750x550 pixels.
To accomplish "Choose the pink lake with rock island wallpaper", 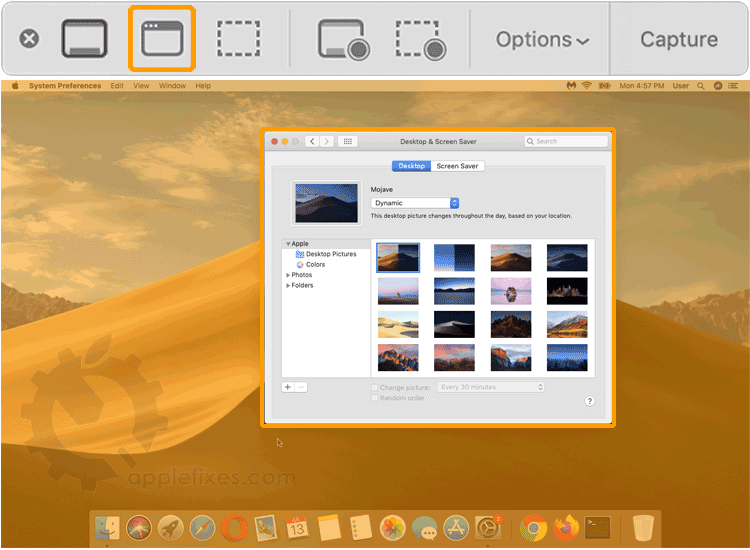I will (511, 291).
